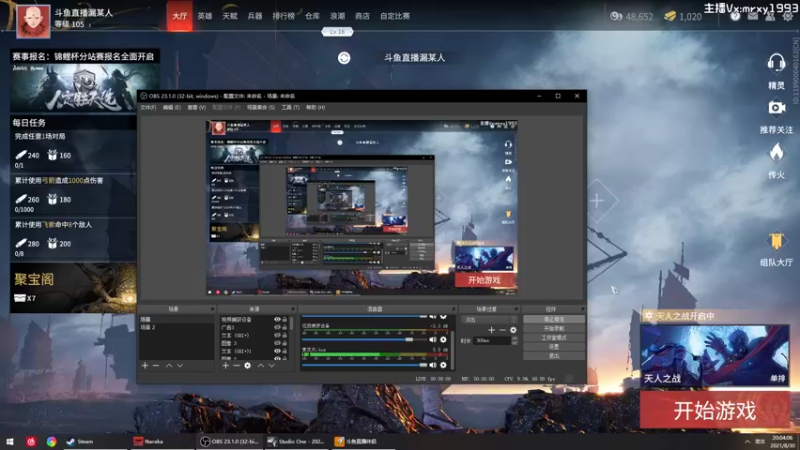This screenshot has height=450, width=800.
Task: Open the 赛事报名 tournament banner
Action: (x=85, y=81)
